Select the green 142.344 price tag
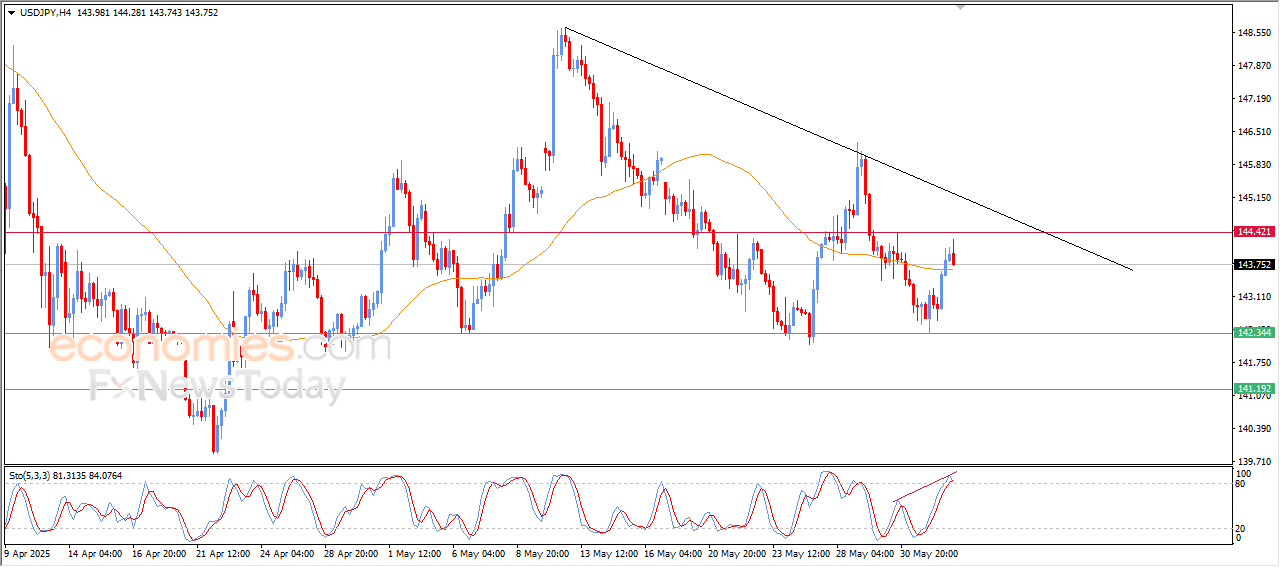Image resolution: width=1280 pixels, height=567 pixels. pos(1254,332)
